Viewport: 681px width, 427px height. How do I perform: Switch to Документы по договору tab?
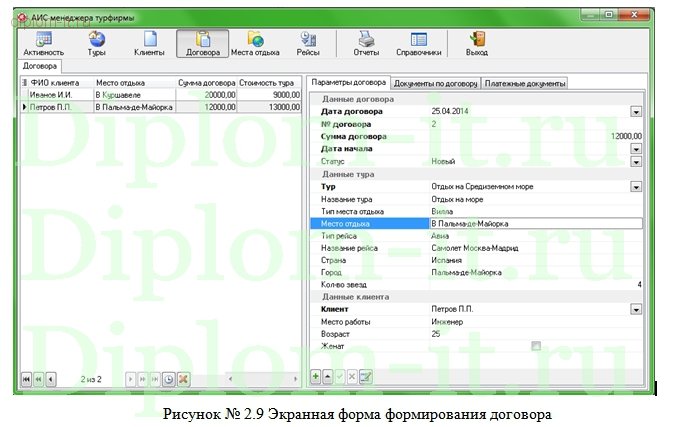[x=436, y=83]
